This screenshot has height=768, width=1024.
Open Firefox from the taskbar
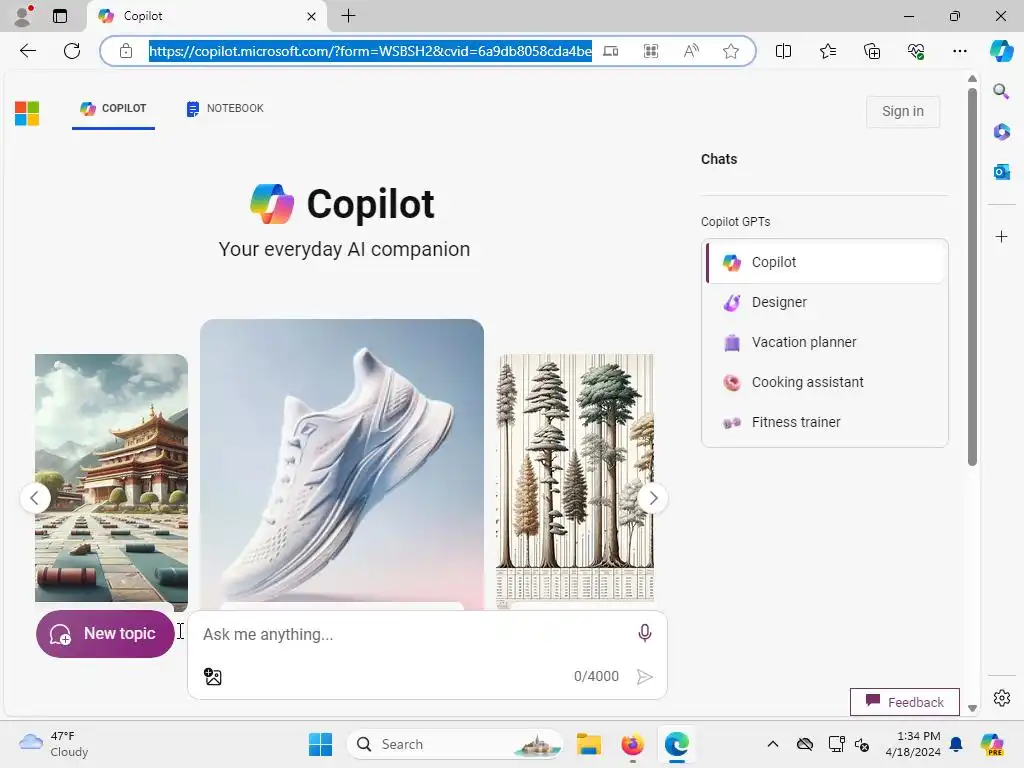pyautogui.click(x=632, y=744)
